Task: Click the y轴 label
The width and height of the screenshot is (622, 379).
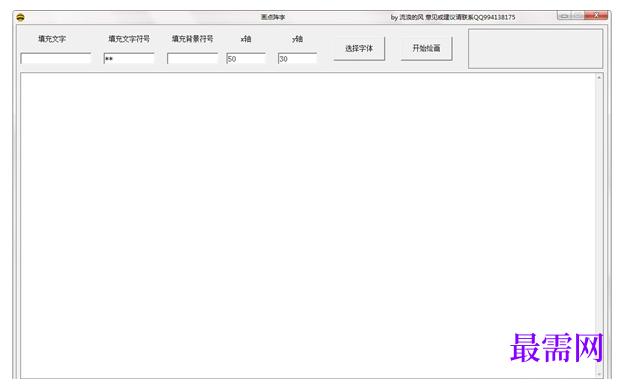Action: 298,39
